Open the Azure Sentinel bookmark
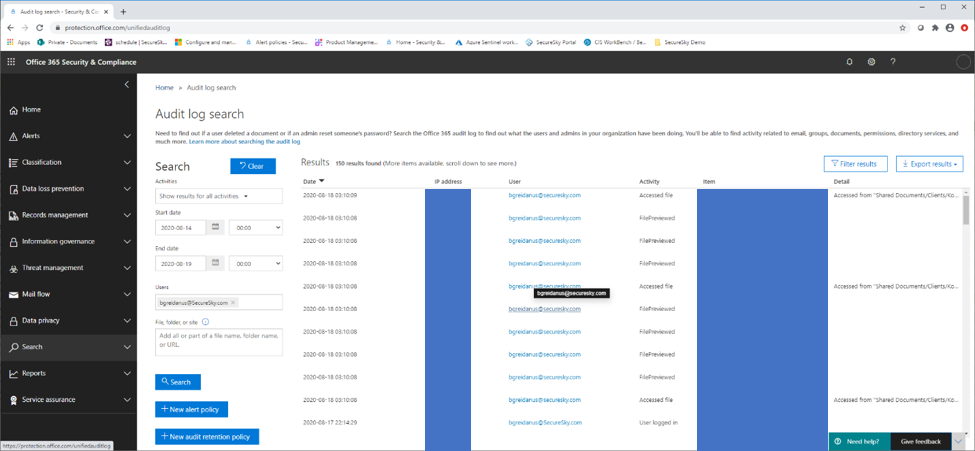The image size is (975, 451). pos(486,42)
